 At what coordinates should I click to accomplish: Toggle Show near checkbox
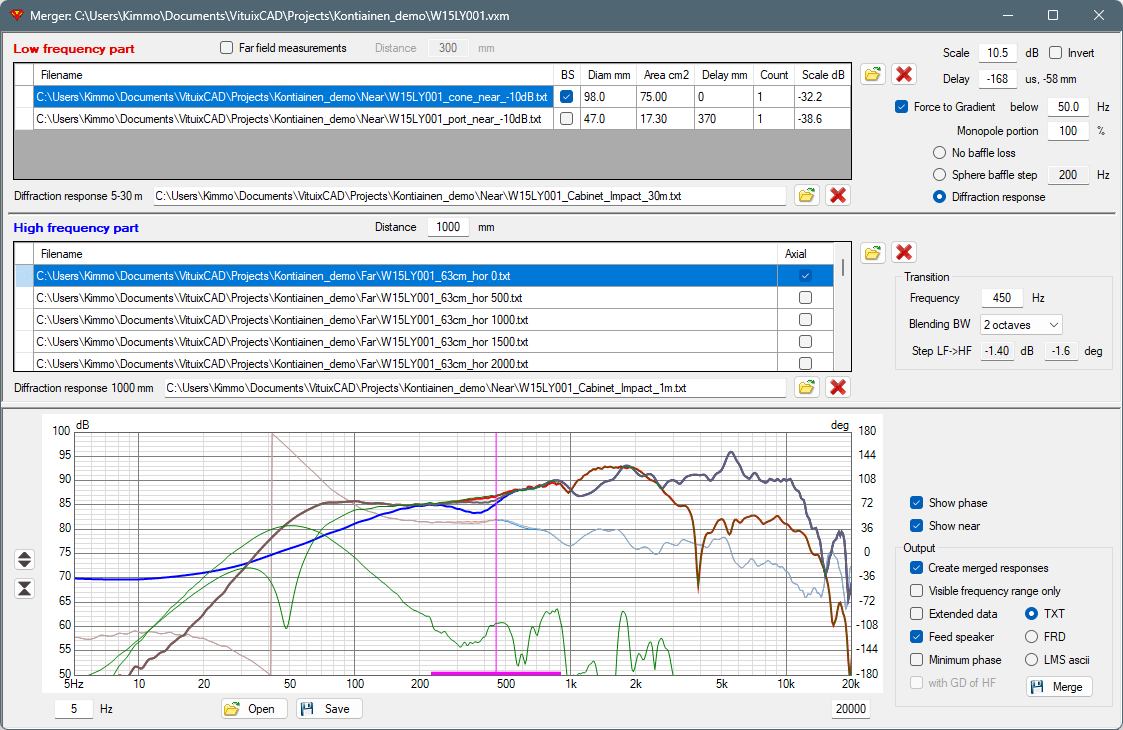coord(916,526)
